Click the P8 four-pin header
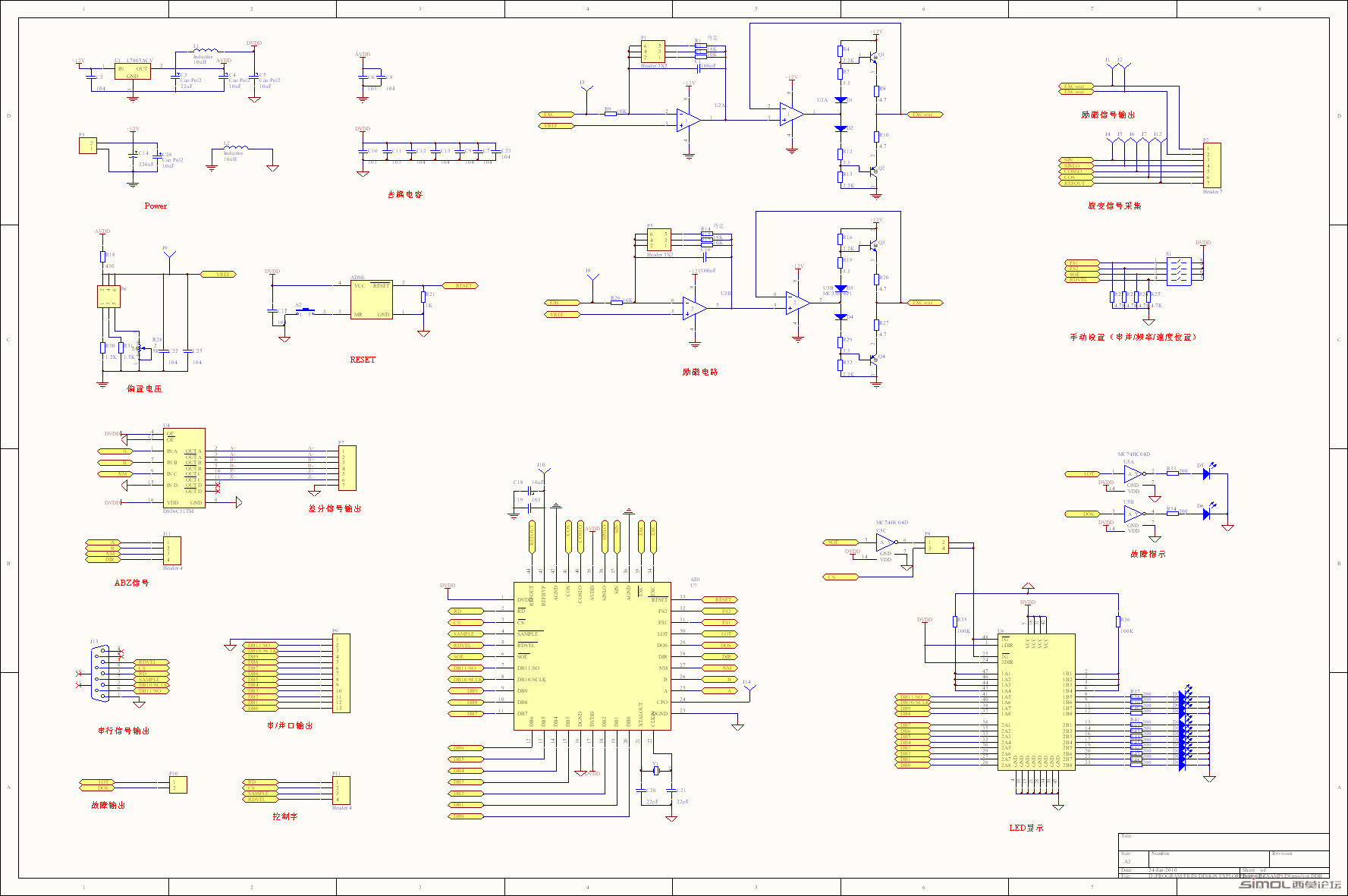The width and height of the screenshot is (1348, 896). pos(936,545)
